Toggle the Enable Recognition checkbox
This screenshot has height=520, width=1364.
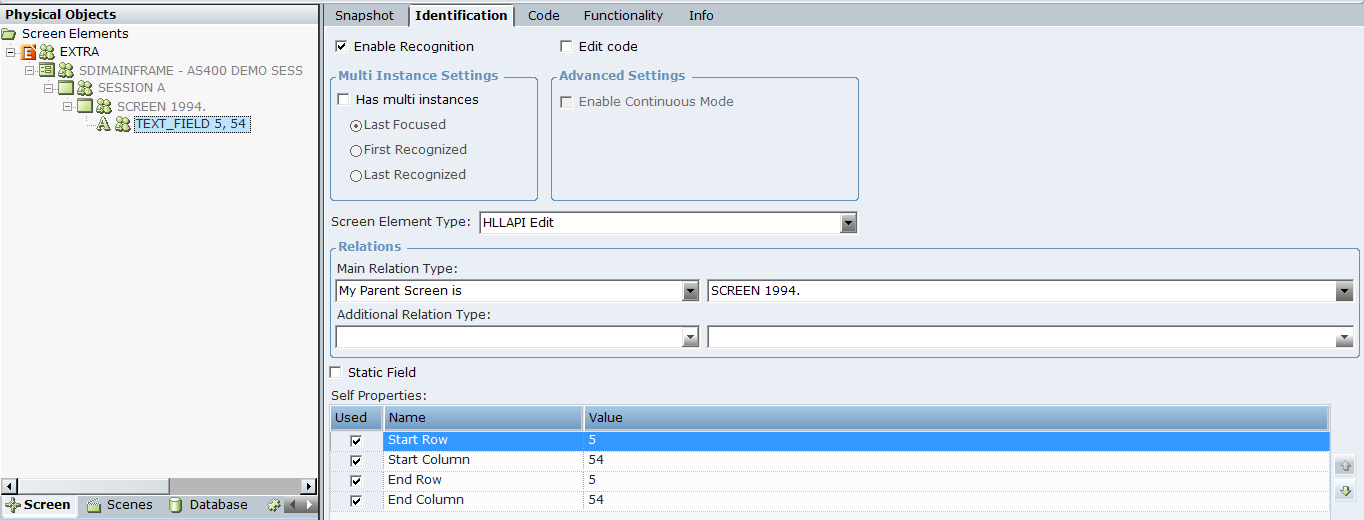click(341, 46)
